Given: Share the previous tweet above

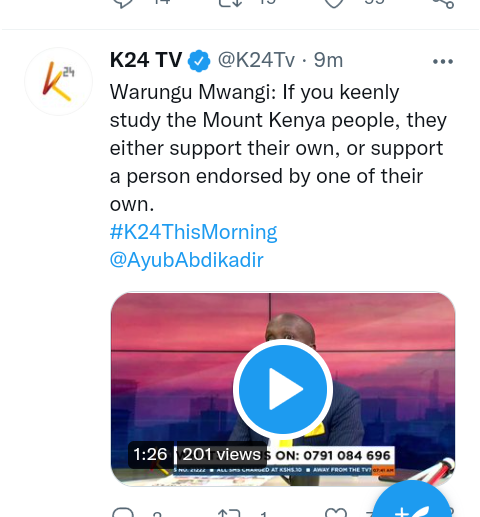Looking at the screenshot, I should (x=443, y=3).
